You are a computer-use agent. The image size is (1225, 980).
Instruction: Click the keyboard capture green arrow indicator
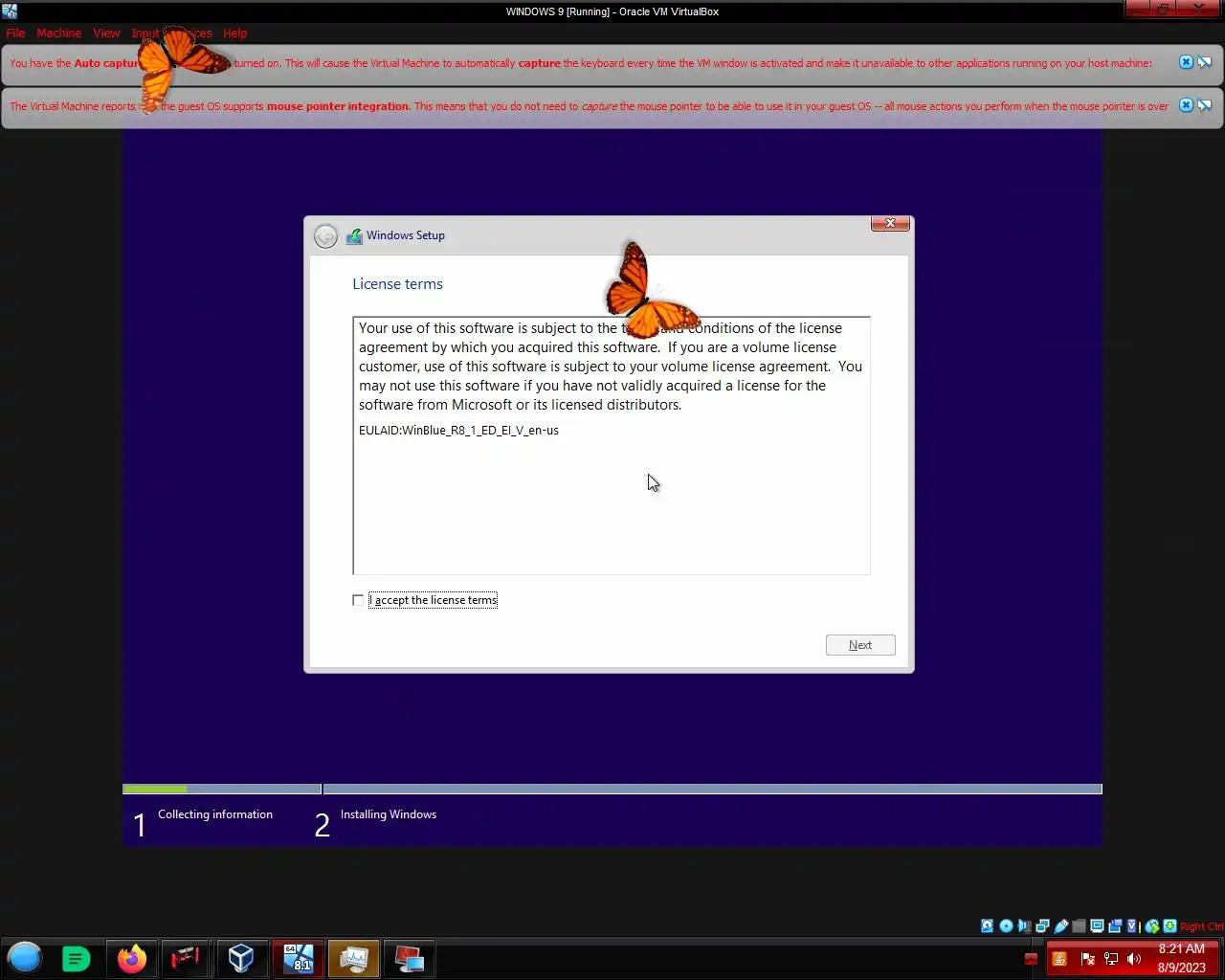(1169, 925)
